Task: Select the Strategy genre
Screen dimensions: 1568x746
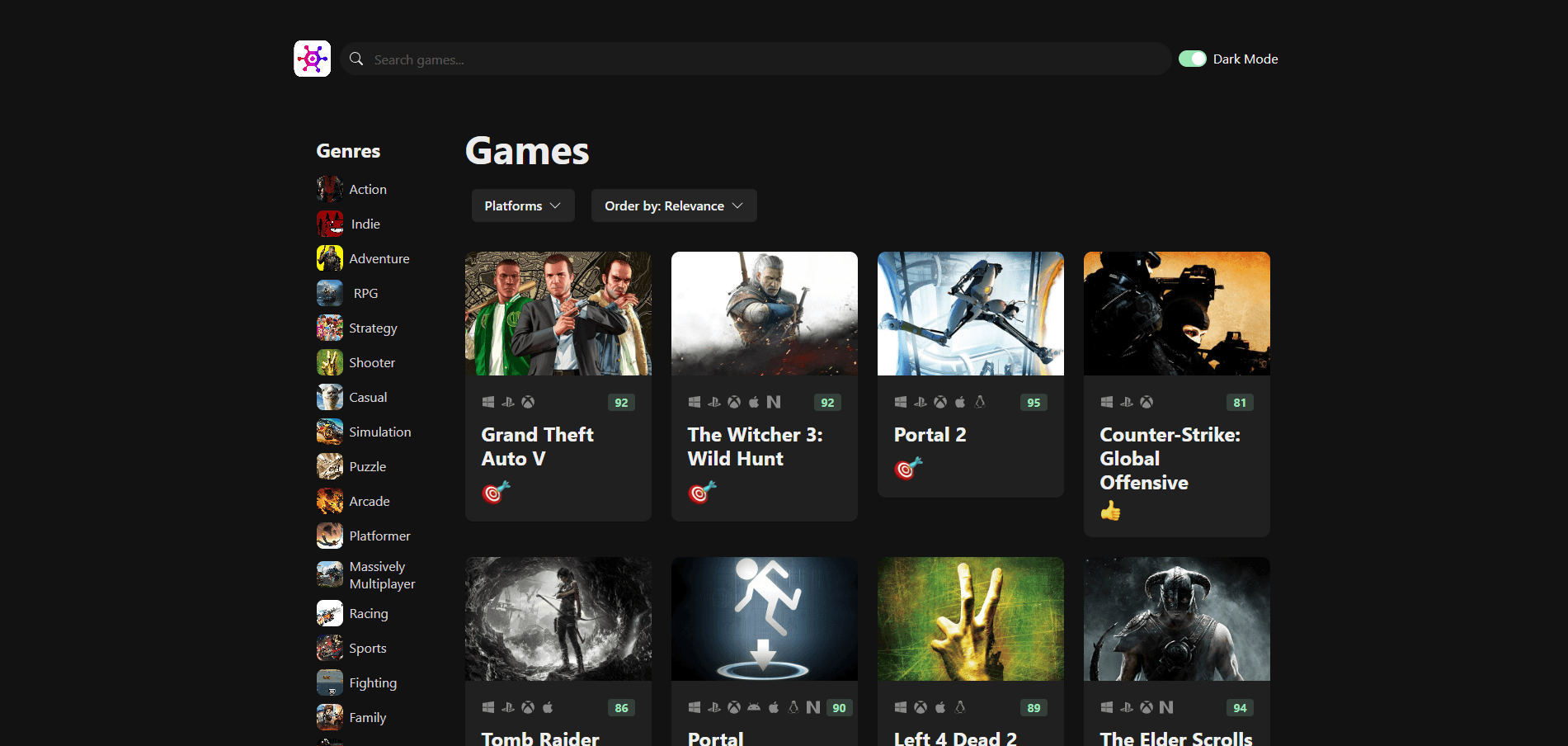Action: click(373, 328)
